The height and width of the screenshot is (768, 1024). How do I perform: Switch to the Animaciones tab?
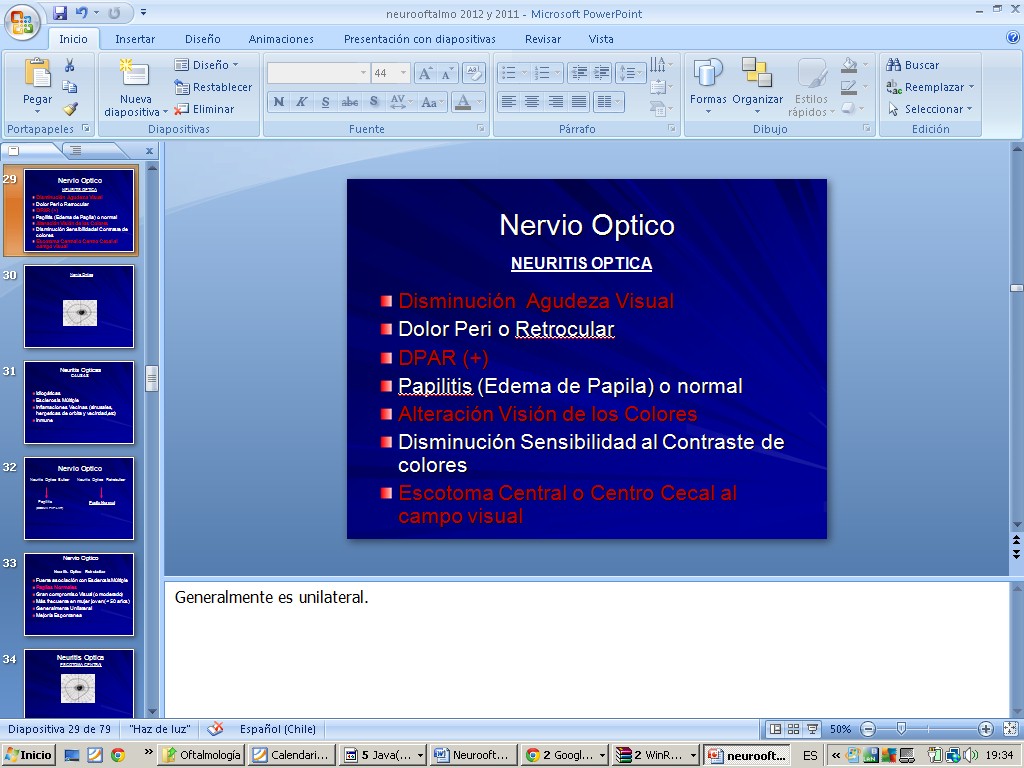pyautogui.click(x=281, y=39)
